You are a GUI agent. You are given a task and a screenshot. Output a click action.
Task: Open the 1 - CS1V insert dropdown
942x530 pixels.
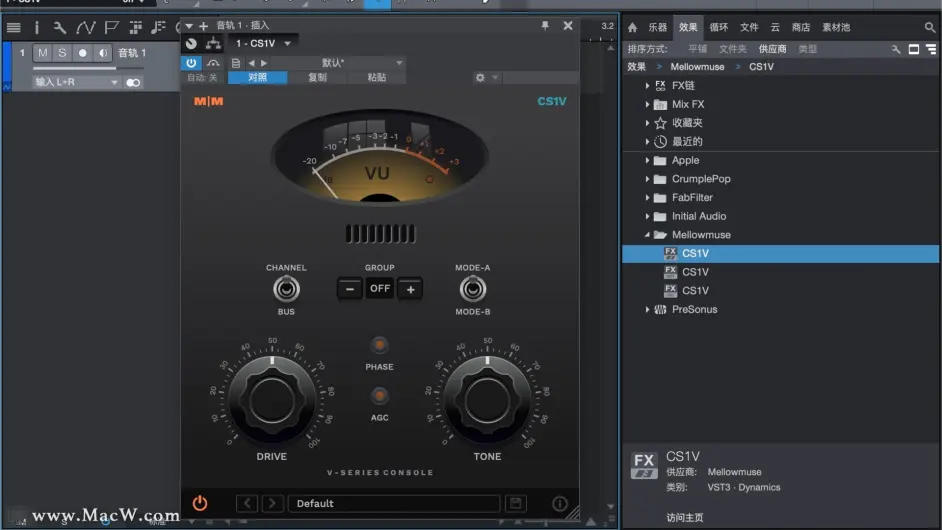pyautogui.click(x=263, y=43)
